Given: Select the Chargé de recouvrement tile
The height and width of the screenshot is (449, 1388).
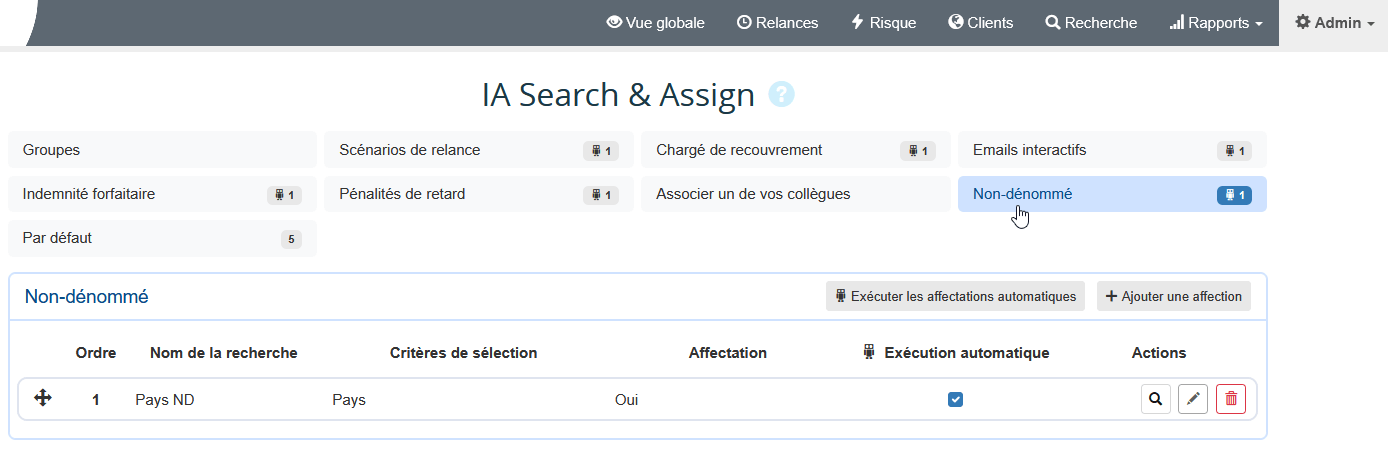Looking at the screenshot, I should pyautogui.click(x=796, y=150).
